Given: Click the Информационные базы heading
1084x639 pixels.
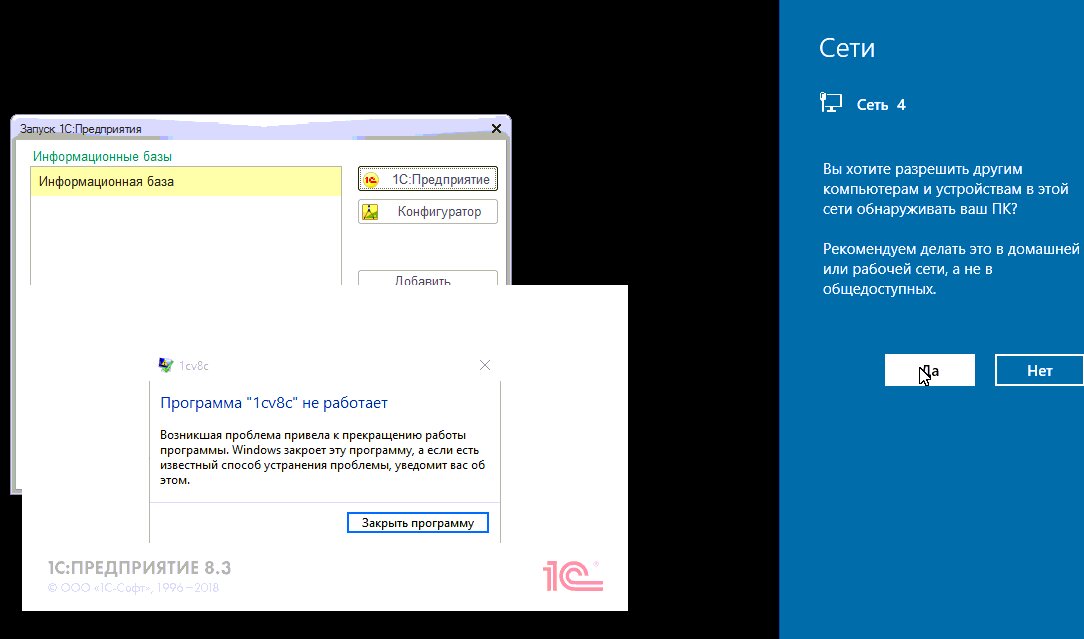Looking at the screenshot, I should pyautogui.click(x=102, y=156).
